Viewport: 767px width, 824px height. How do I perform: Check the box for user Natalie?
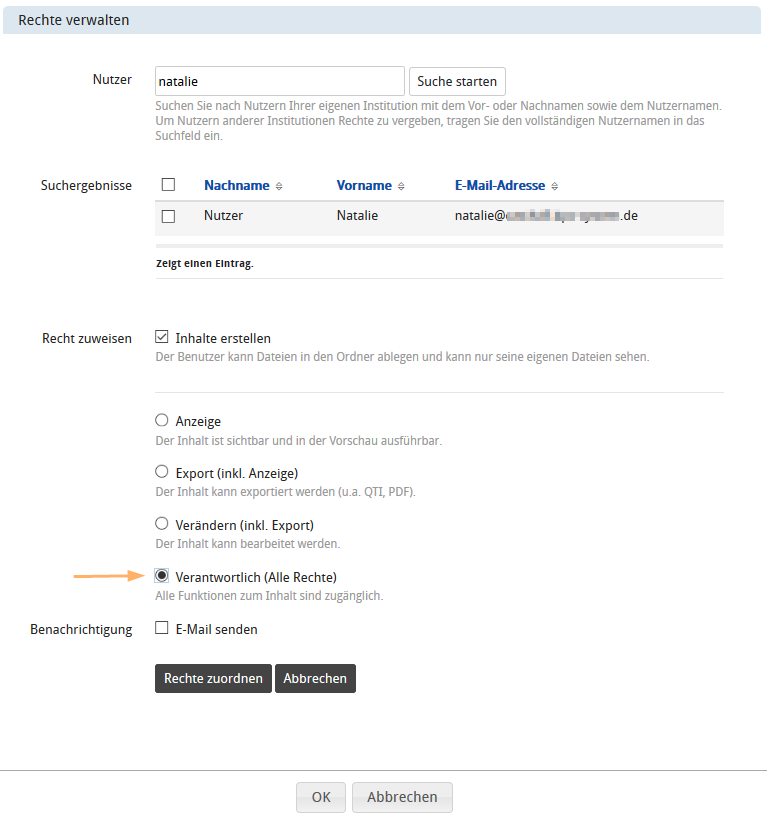tap(168, 216)
